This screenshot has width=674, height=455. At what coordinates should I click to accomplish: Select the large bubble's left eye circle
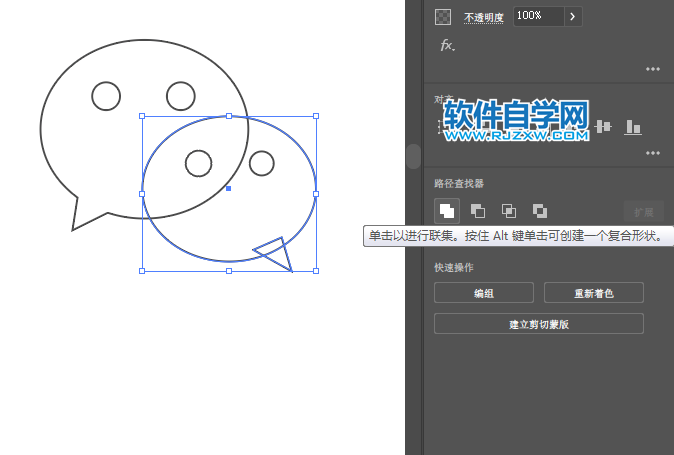pos(106,96)
